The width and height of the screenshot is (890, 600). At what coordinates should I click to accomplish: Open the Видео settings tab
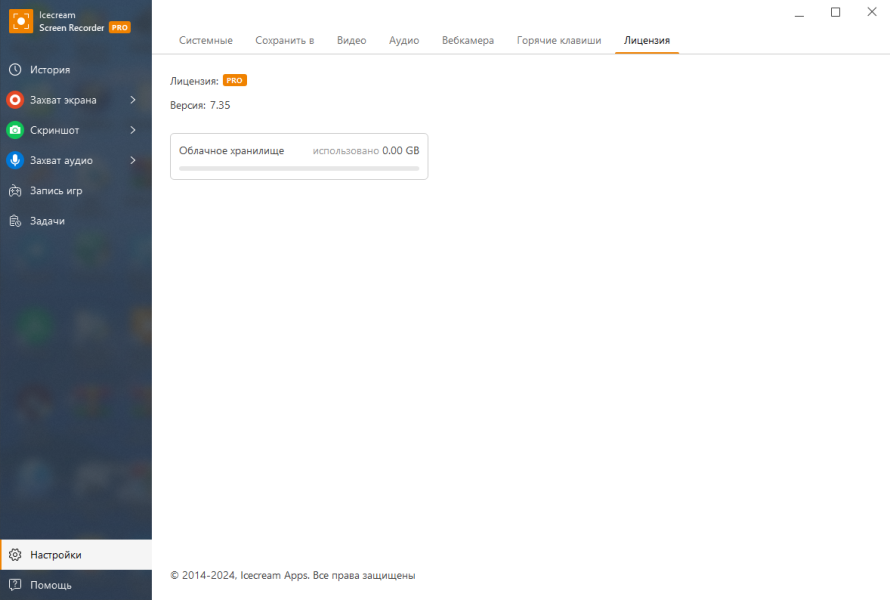(x=352, y=40)
